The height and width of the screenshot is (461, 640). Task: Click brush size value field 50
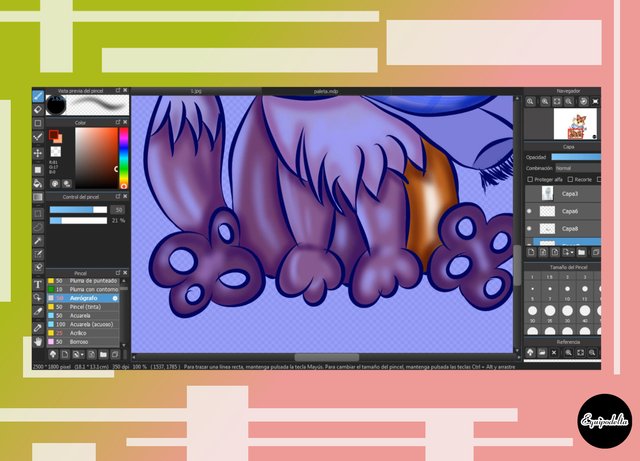pos(118,210)
